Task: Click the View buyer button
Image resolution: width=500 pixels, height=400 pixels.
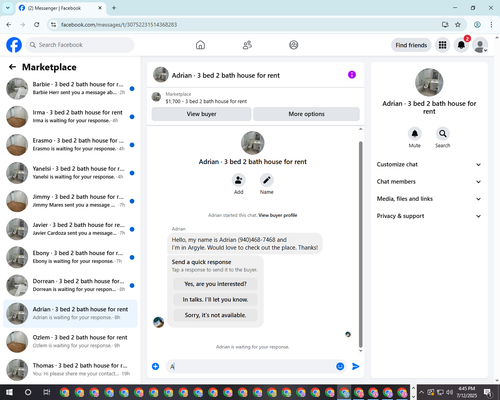Action: tap(201, 114)
